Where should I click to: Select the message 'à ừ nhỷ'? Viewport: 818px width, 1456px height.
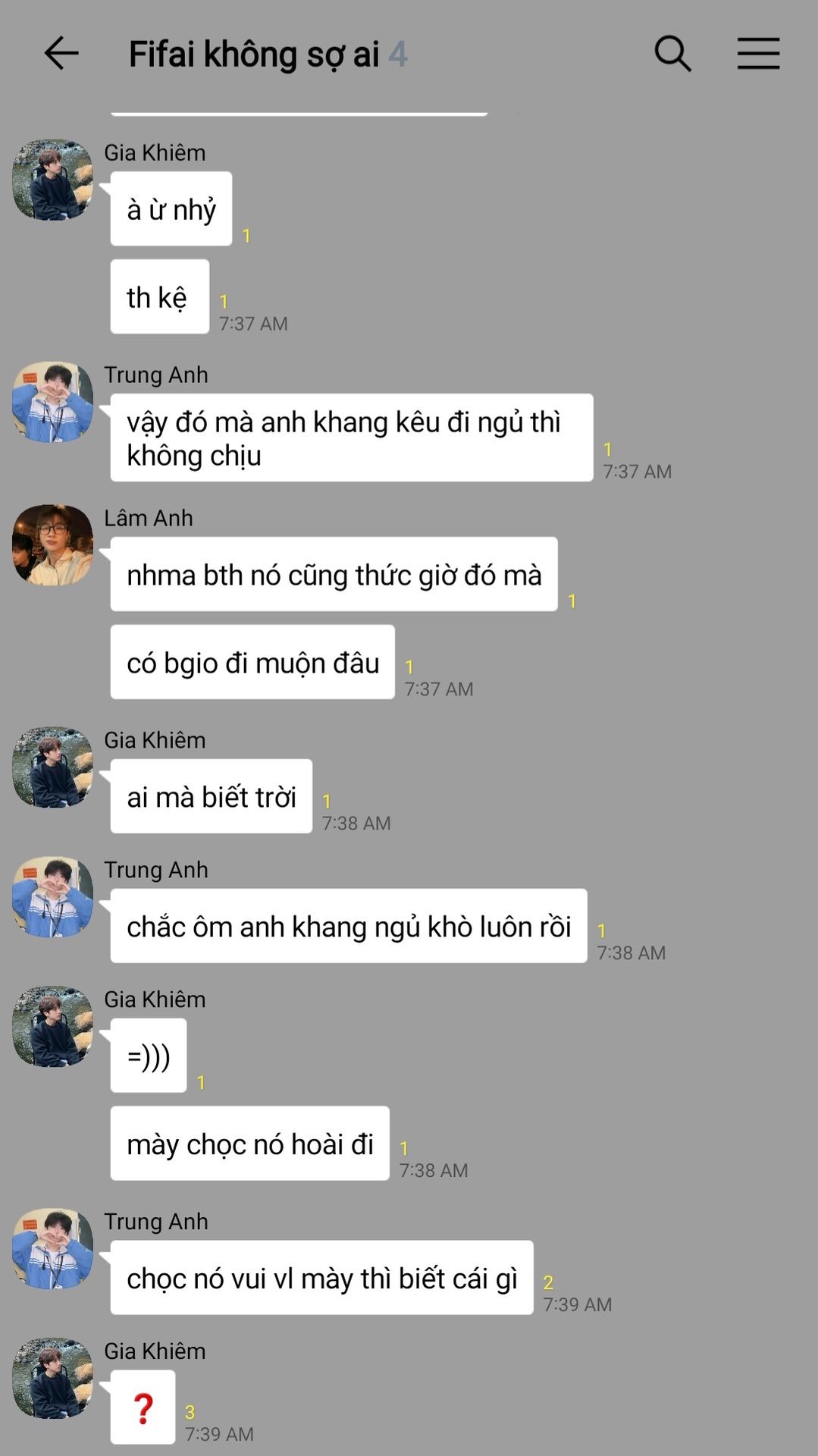pyautogui.click(x=171, y=209)
